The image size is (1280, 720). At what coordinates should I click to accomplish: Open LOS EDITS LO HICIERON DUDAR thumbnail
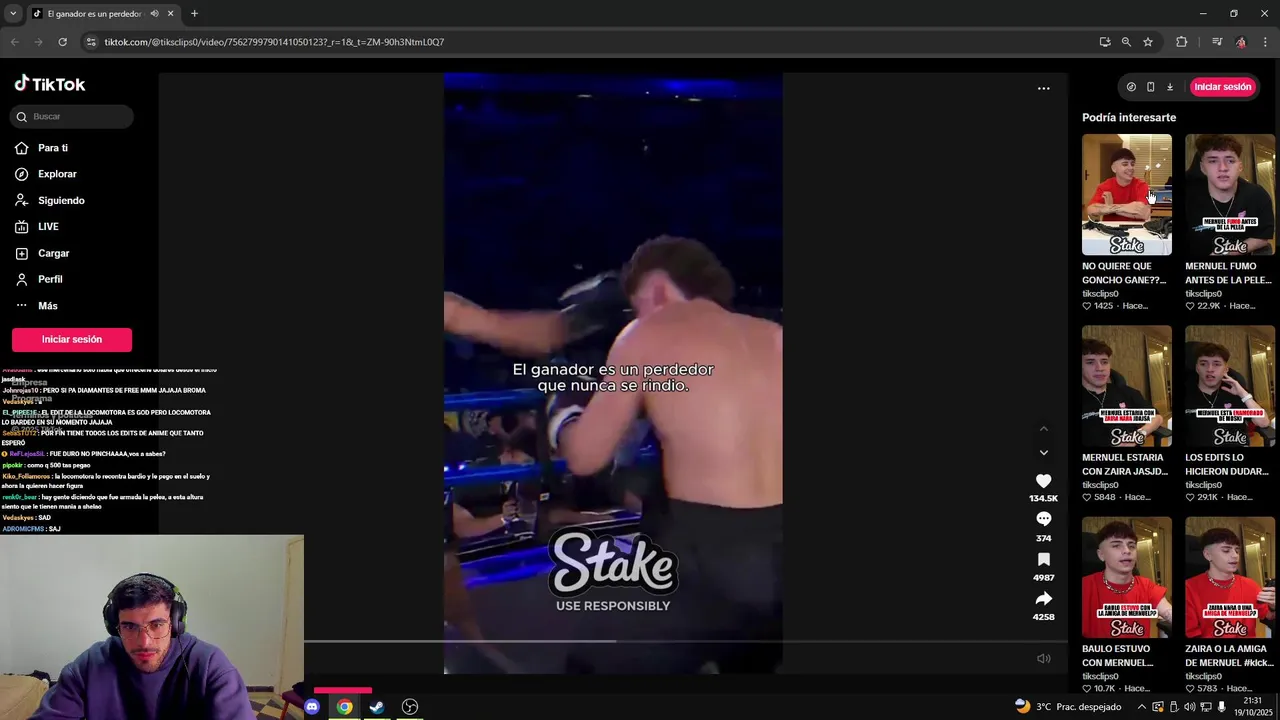pyautogui.click(x=1230, y=386)
